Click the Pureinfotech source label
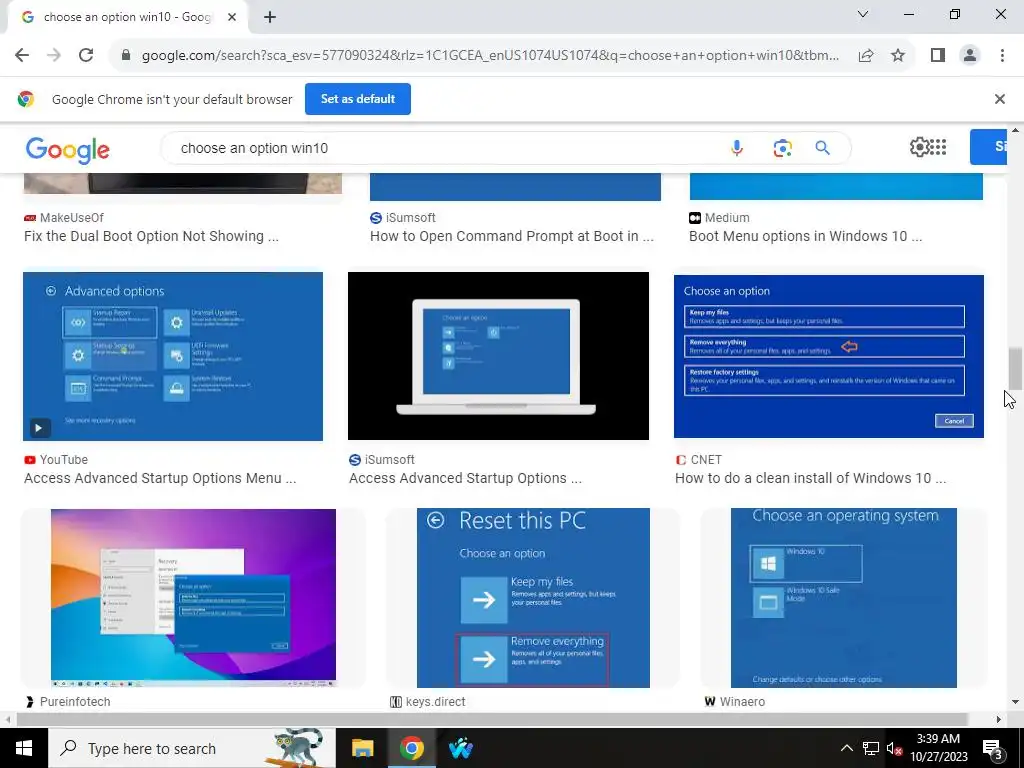This screenshot has width=1024, height=768. click(75, 702)
